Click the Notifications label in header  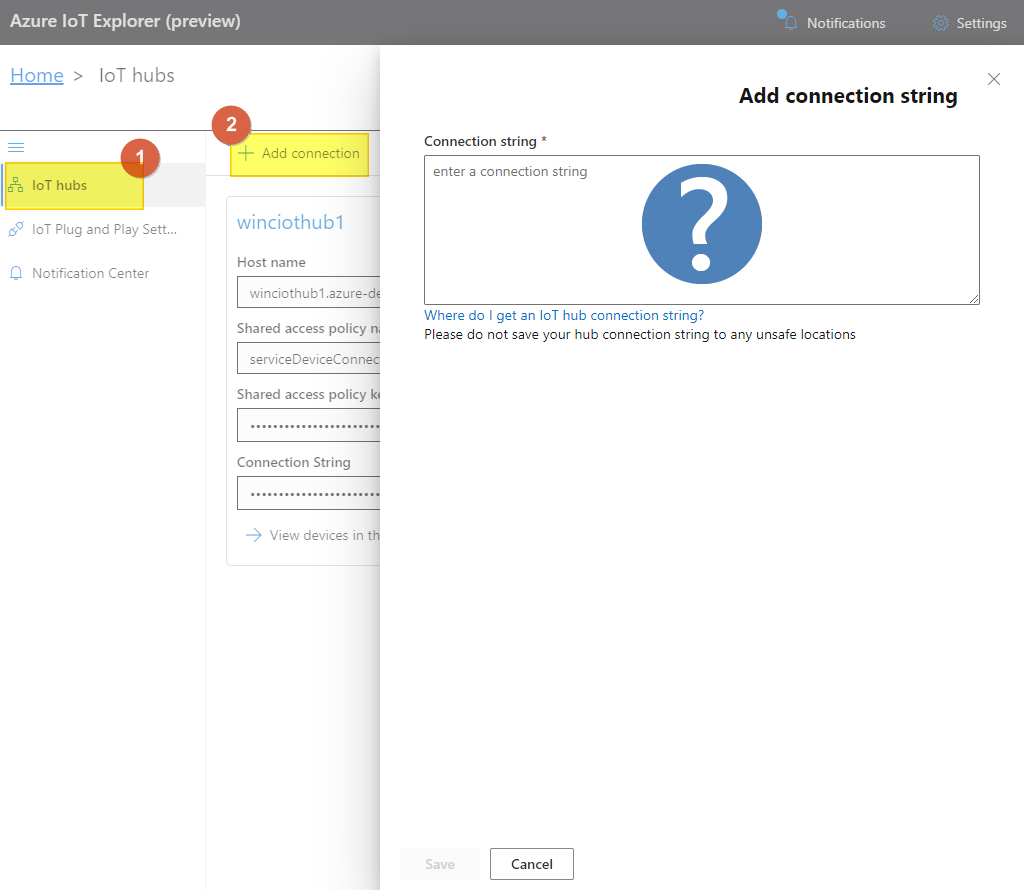tap(846, 23)
